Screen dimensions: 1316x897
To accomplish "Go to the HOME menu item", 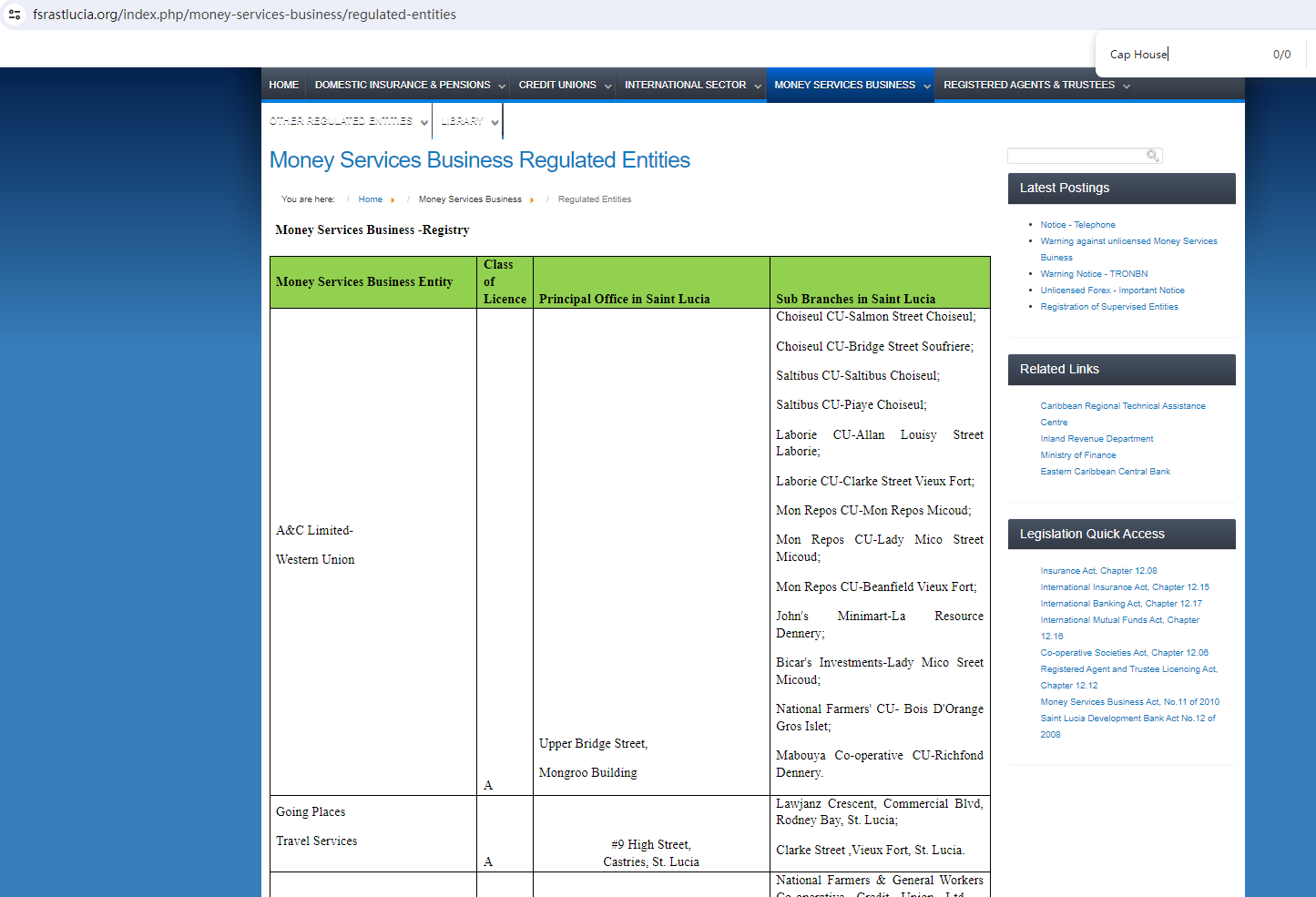I will tap(283, 85).
